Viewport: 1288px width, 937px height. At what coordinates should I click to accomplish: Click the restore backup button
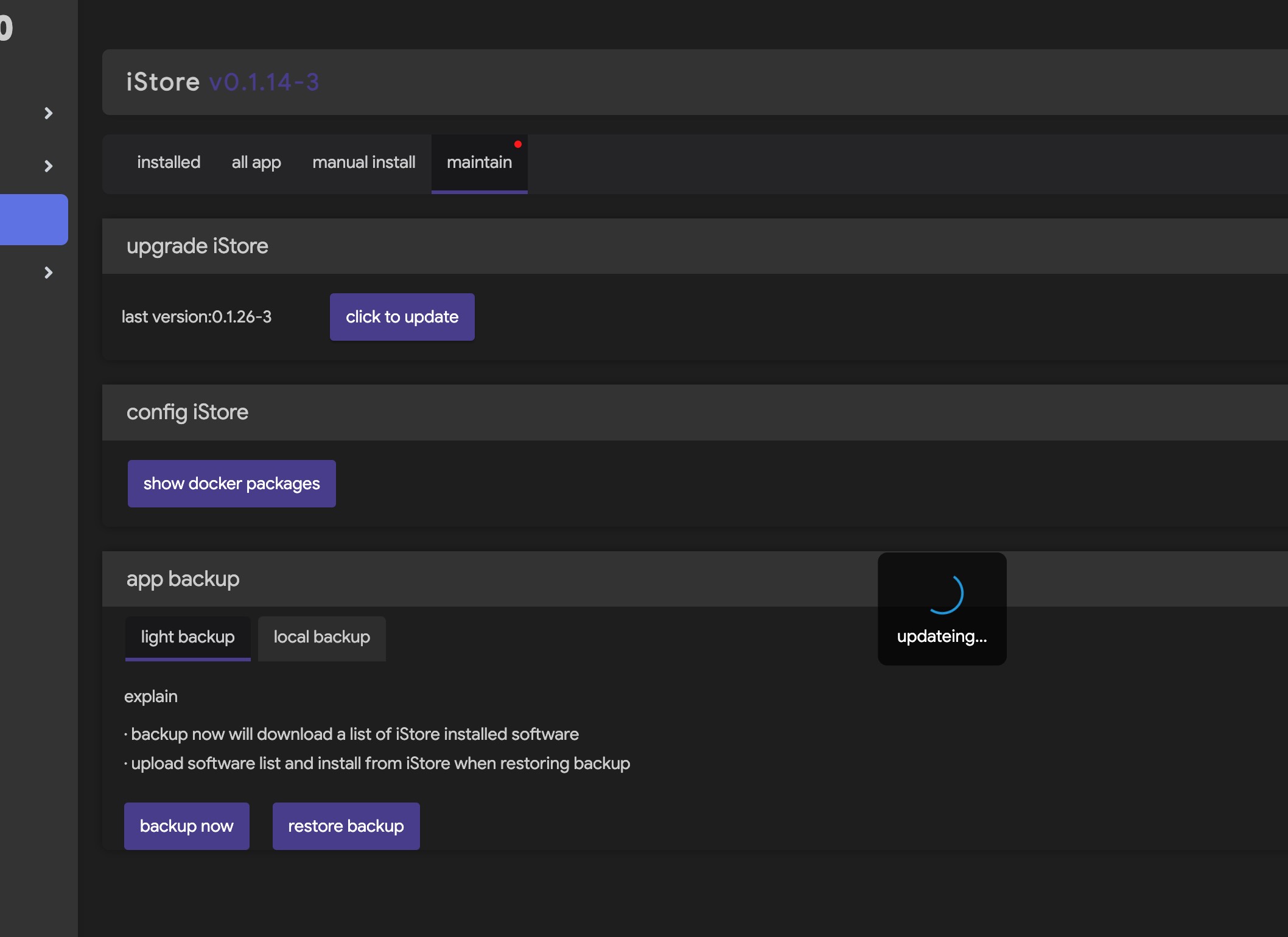tap(346, 826)
